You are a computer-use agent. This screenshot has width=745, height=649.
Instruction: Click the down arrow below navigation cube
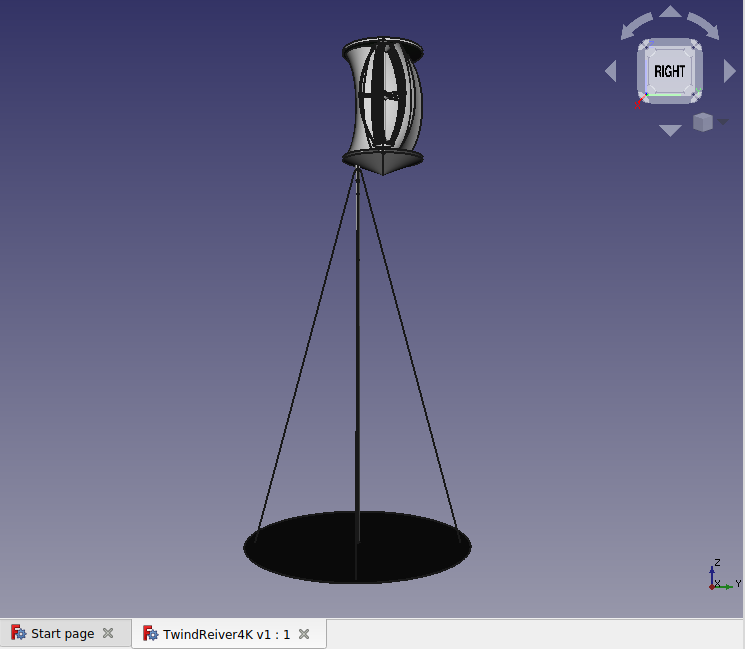coord(670,130)
